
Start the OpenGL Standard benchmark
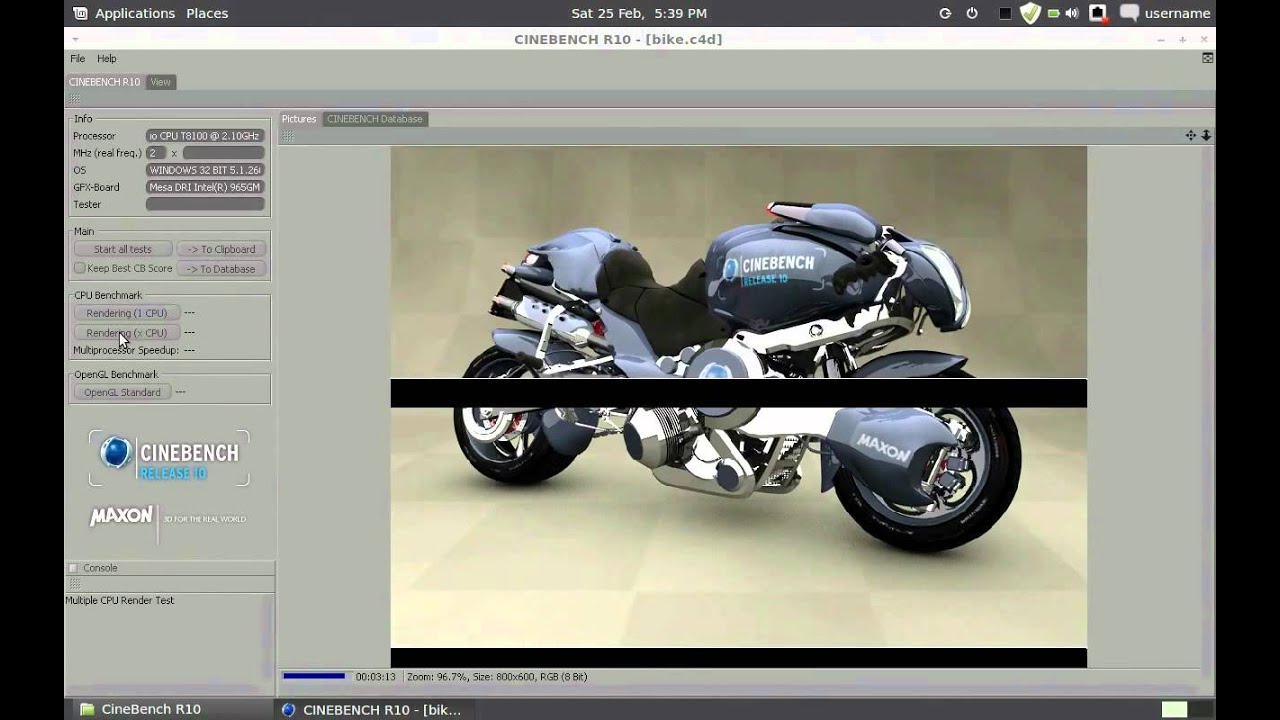click(122, 392)
